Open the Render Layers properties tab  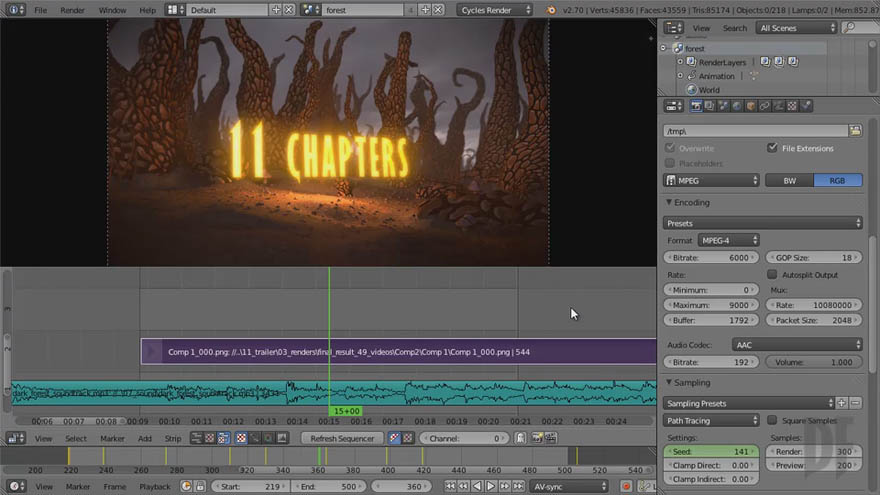[x=709, y=106]
